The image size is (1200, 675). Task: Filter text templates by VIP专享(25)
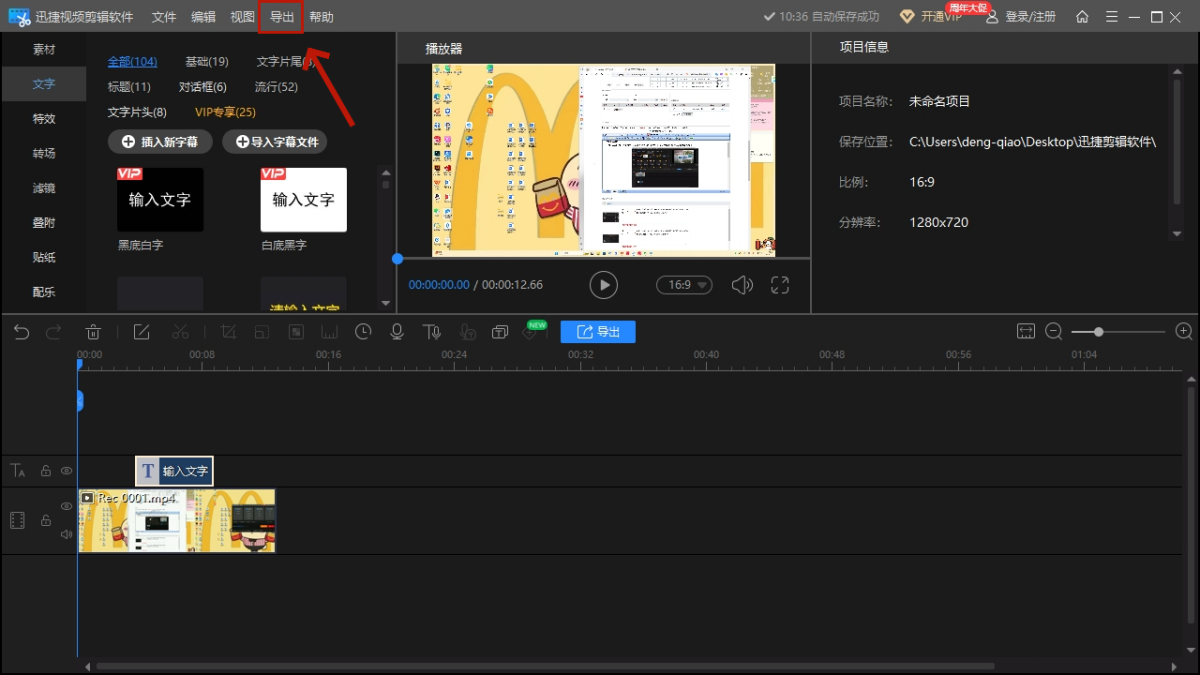(x=225, y=112)
